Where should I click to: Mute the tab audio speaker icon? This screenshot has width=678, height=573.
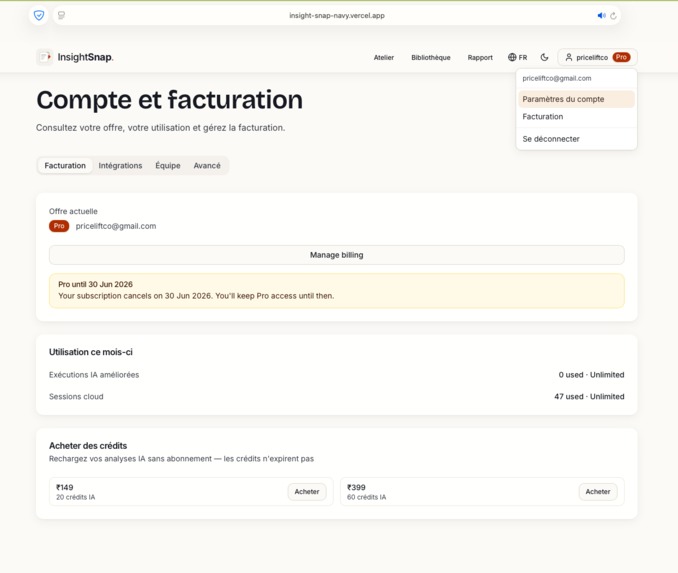click(x=601, y=16)
